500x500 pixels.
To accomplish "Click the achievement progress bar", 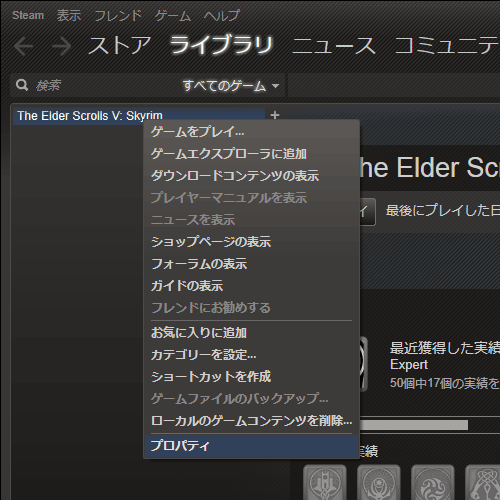I will 414,425.
